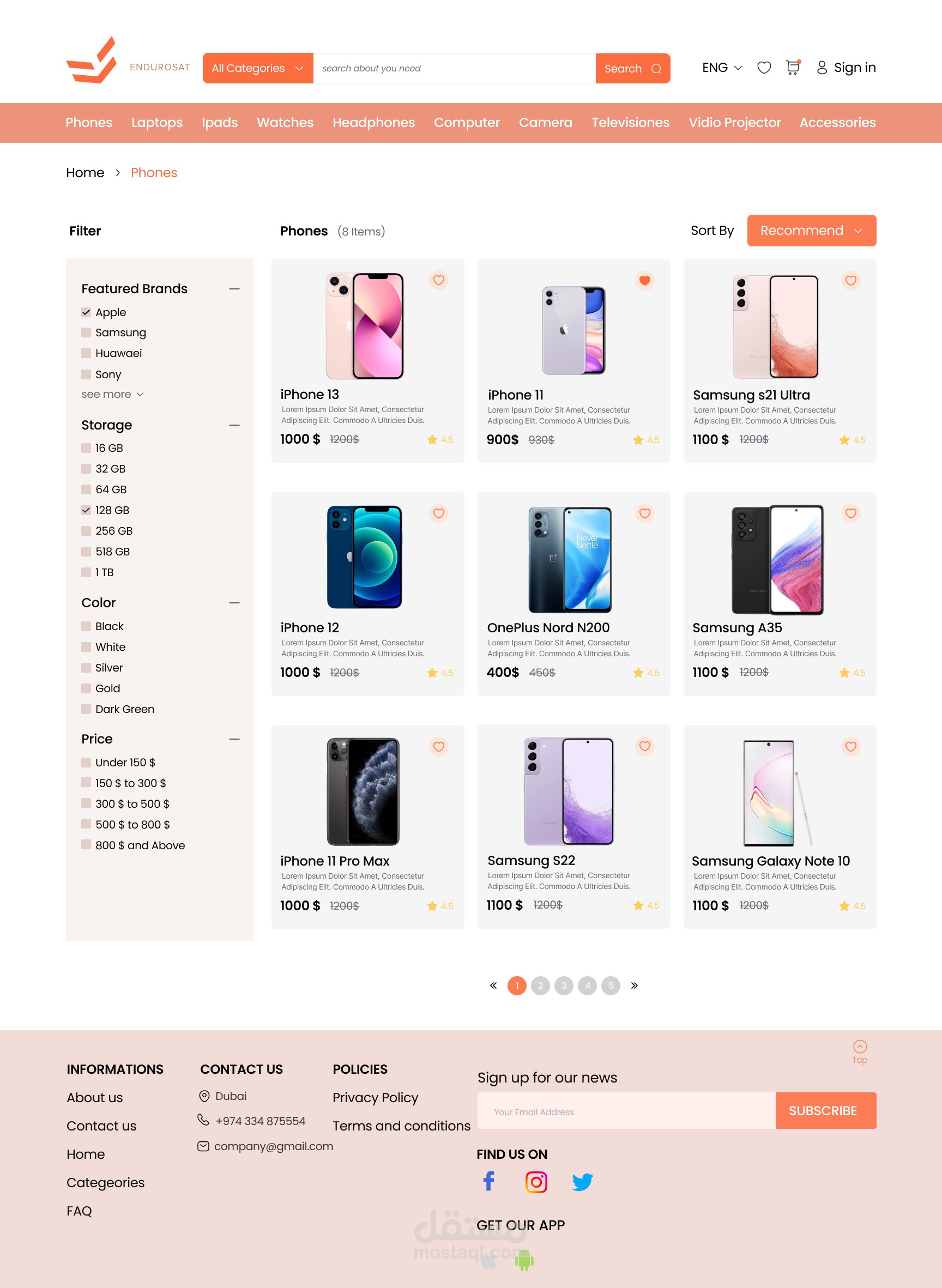The image size is (942, 1288).
Task: Open the wishlist heart icon in header
Action: tap(764, 68)
